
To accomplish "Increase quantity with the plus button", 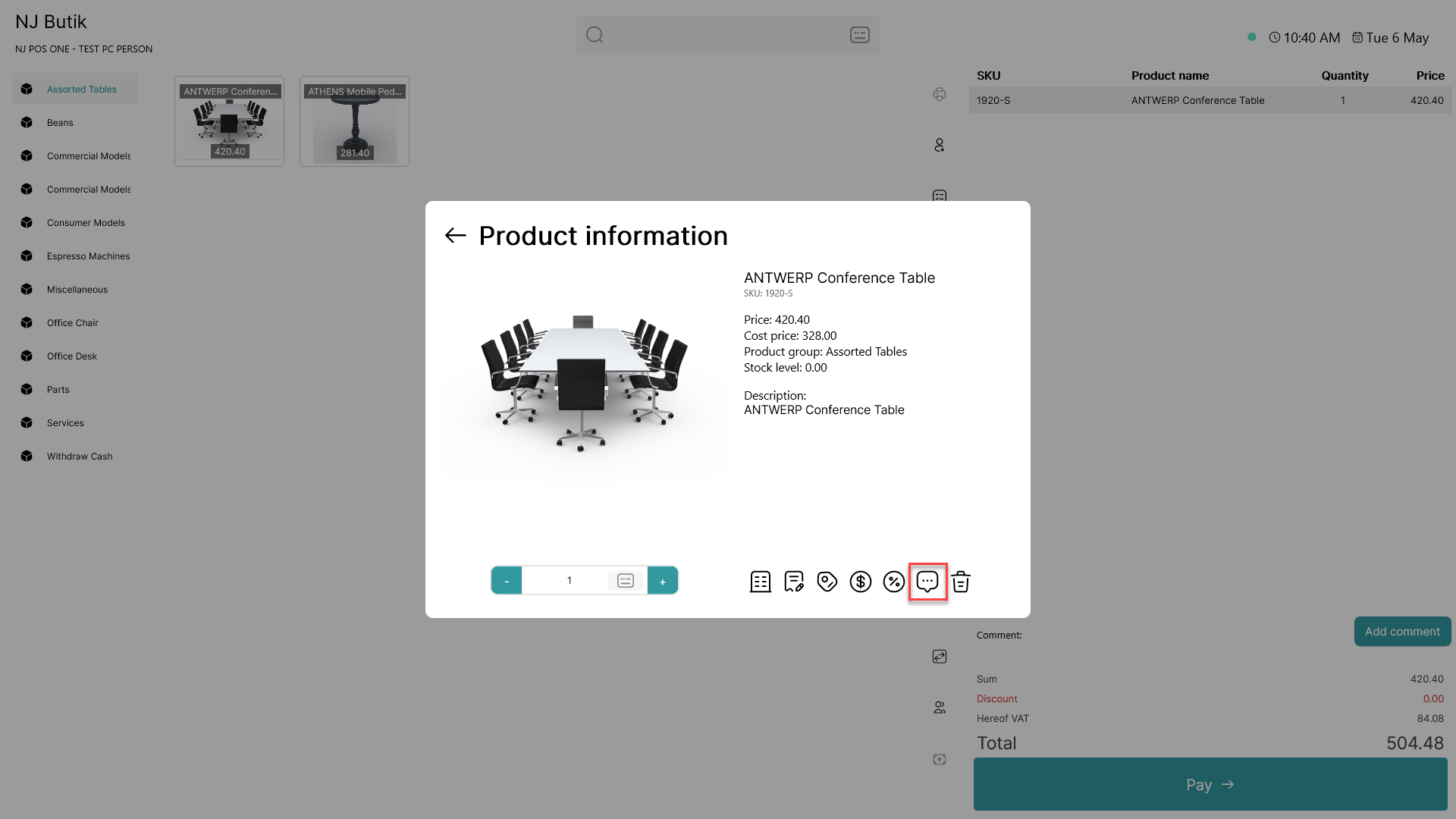I will click(663, 581).
